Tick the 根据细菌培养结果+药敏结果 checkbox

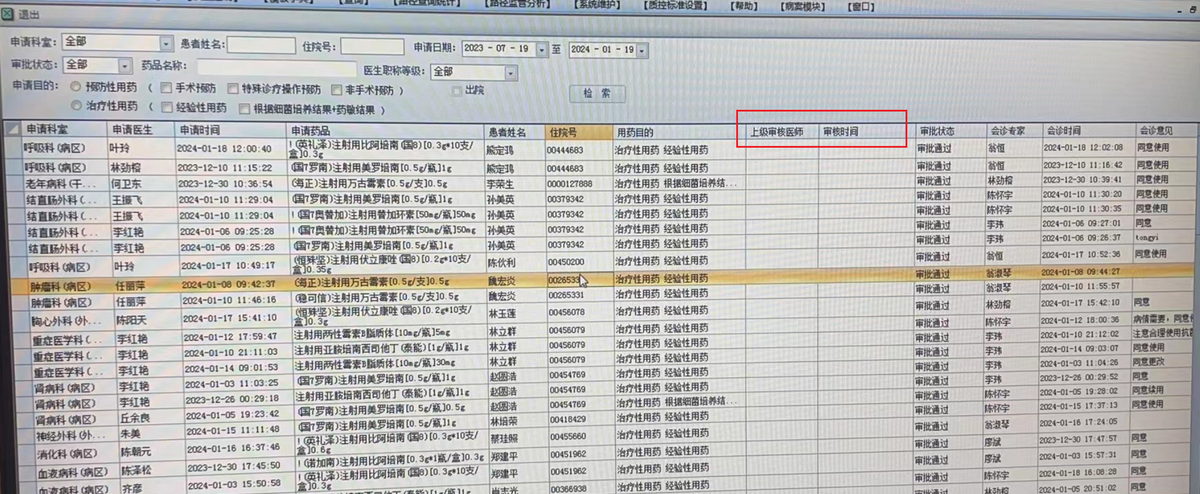pos(243,107)
